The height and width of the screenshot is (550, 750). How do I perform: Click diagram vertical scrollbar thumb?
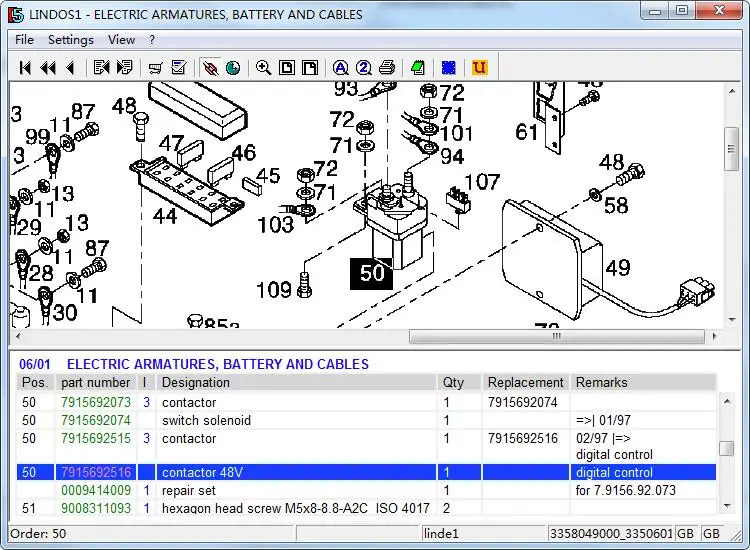coord(731,149)
